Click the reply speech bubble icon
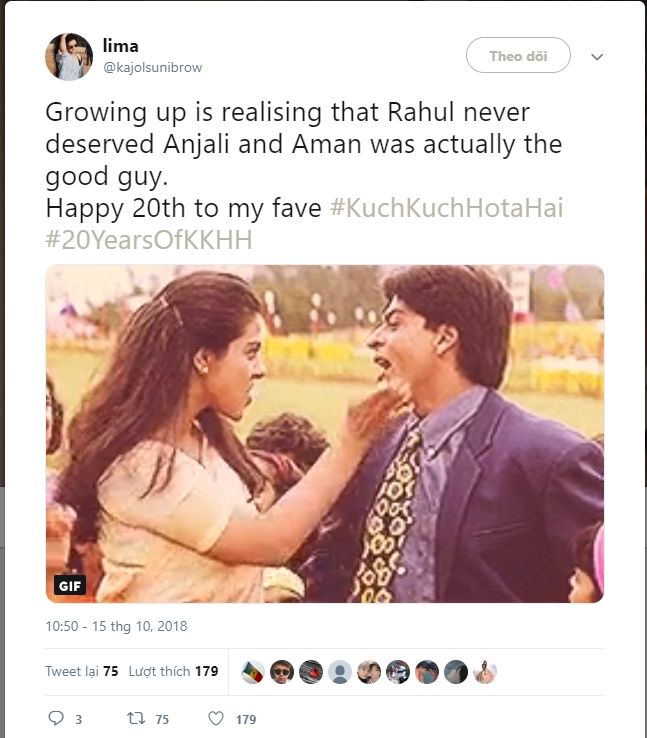Screen dimensions: 647x738 56,718
